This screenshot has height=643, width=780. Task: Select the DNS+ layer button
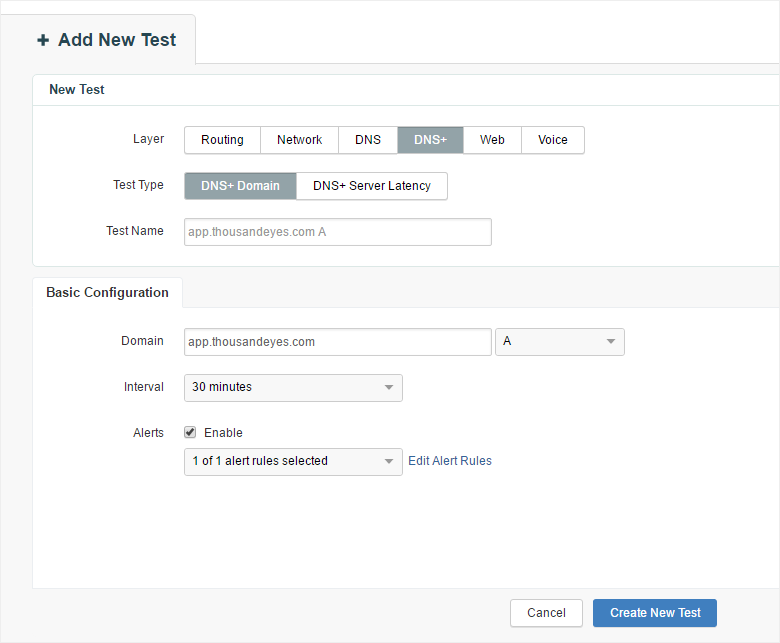[x=430, y=140]
